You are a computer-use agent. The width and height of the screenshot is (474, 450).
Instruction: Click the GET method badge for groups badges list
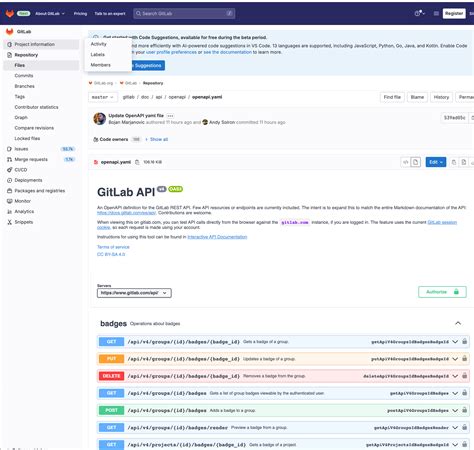pos(111,393)
